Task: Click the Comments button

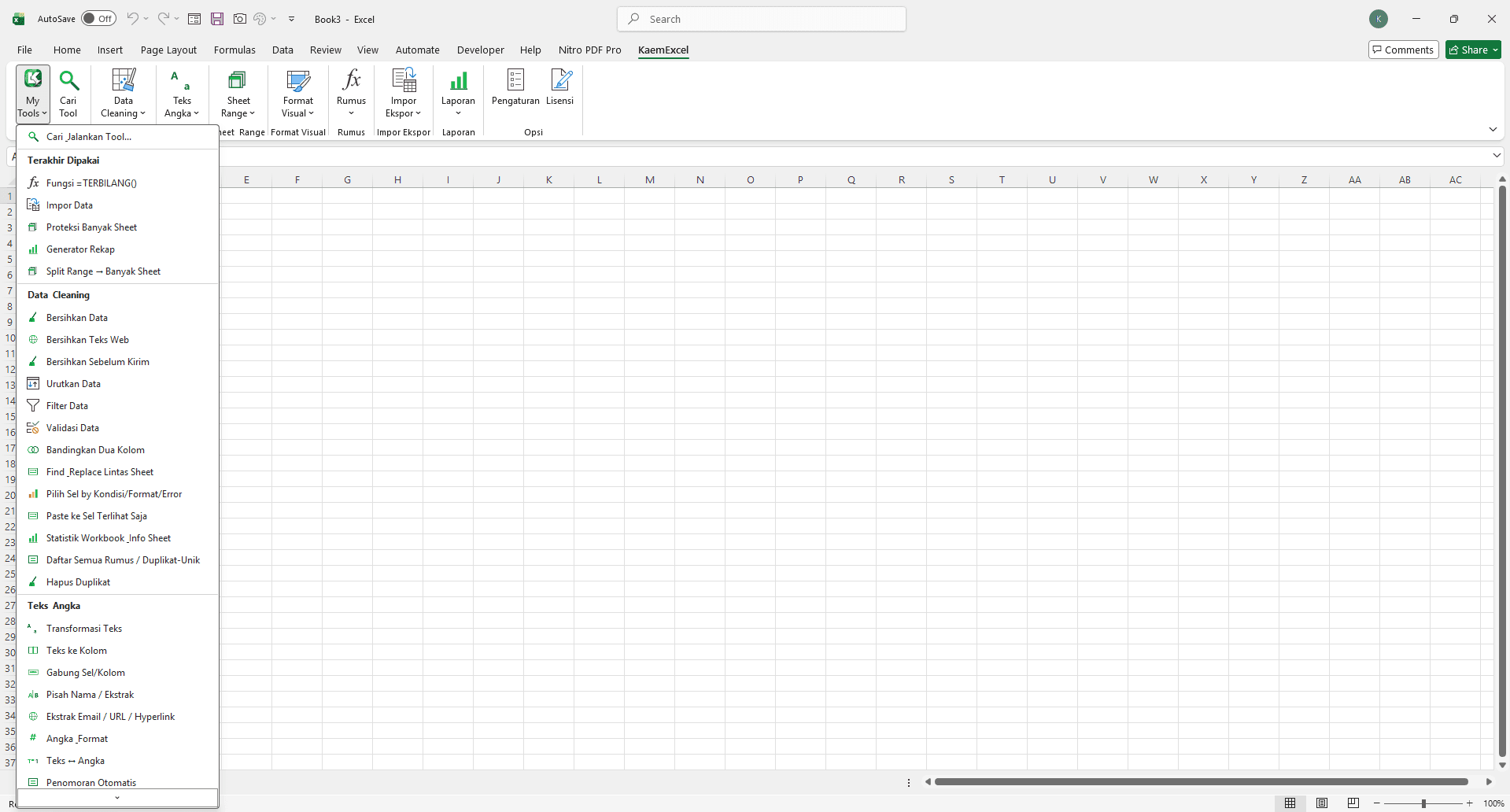Action: click(x=1404, y=50)
